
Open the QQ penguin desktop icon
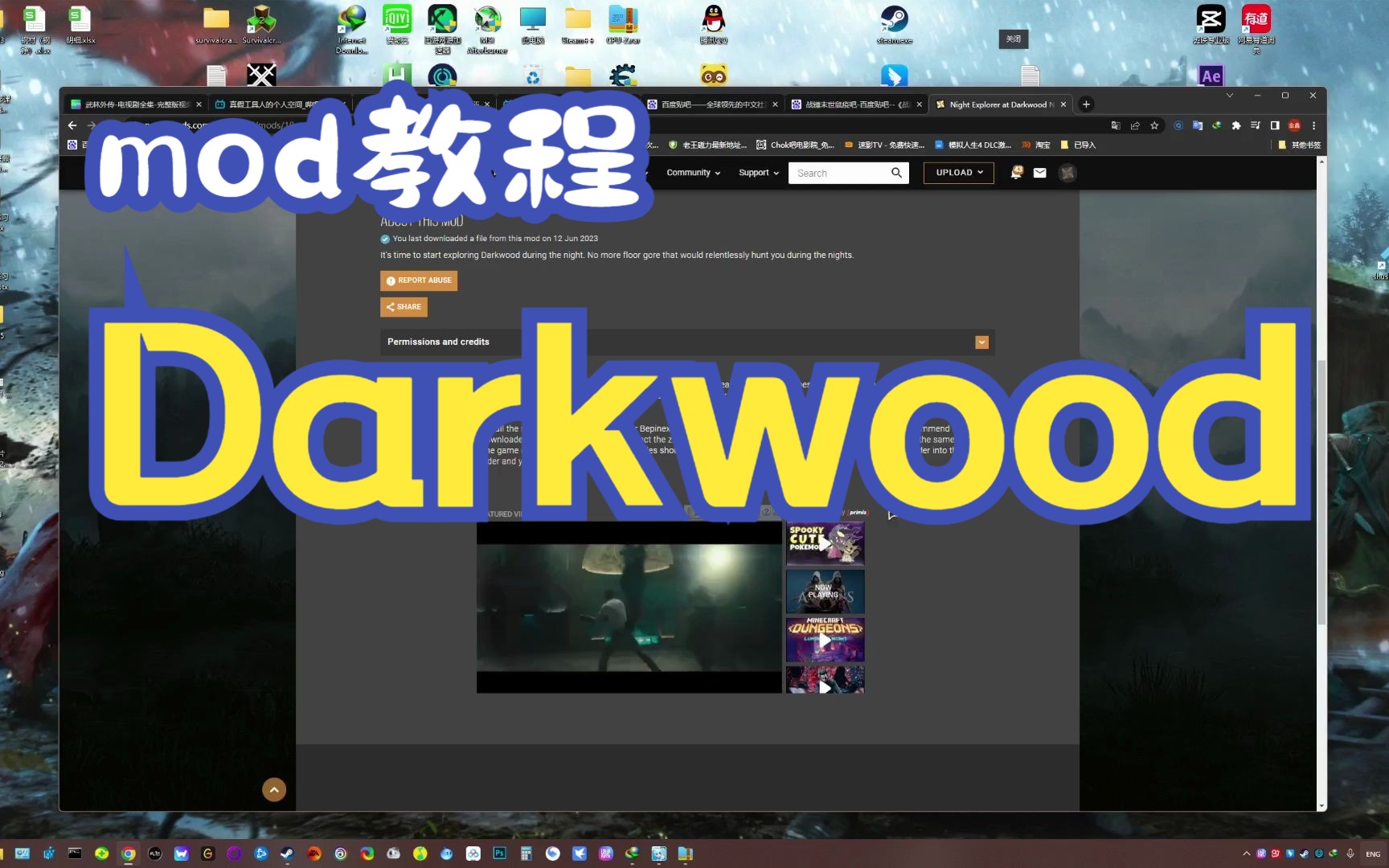713,24
